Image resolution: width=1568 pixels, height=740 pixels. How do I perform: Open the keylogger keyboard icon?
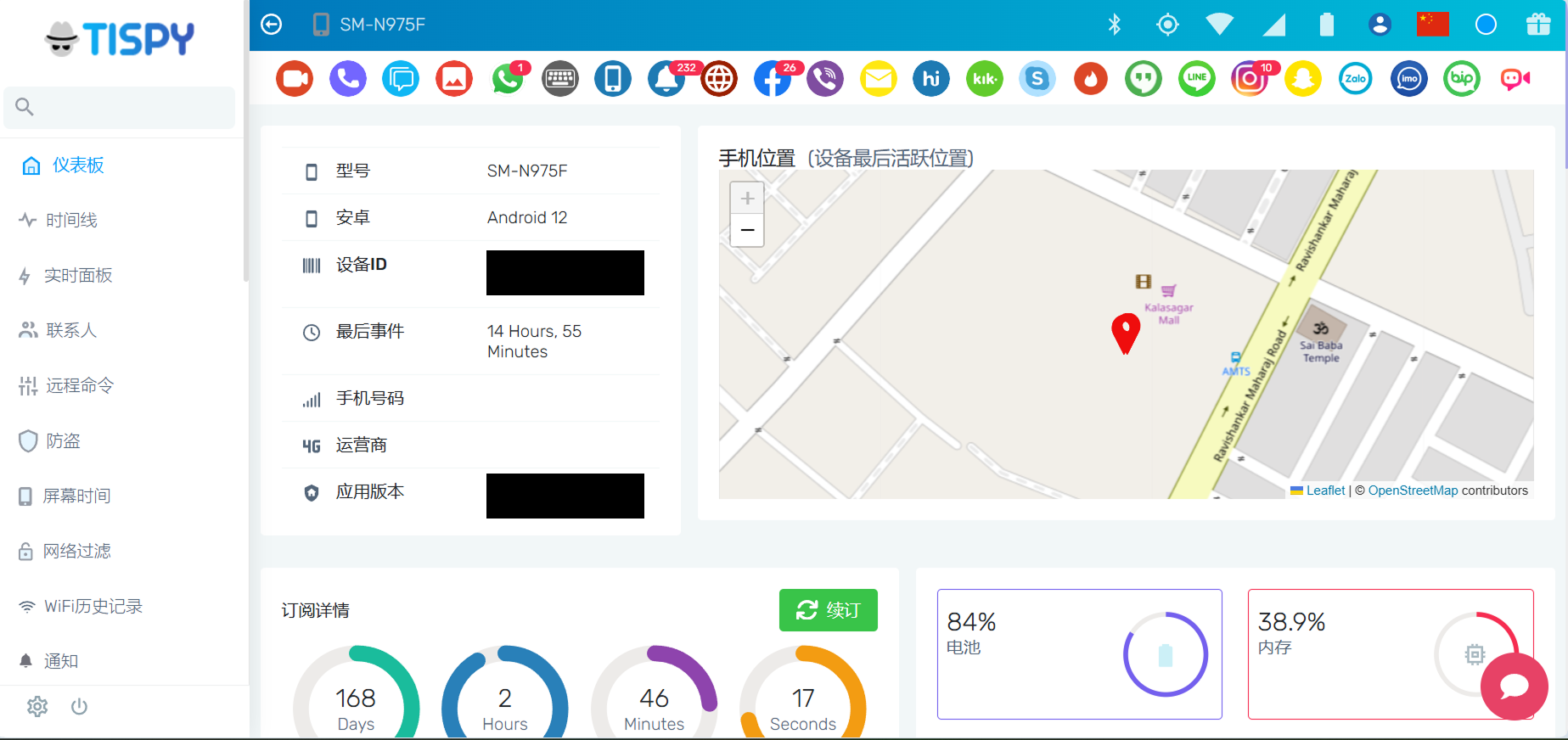(x=560, y=79)
